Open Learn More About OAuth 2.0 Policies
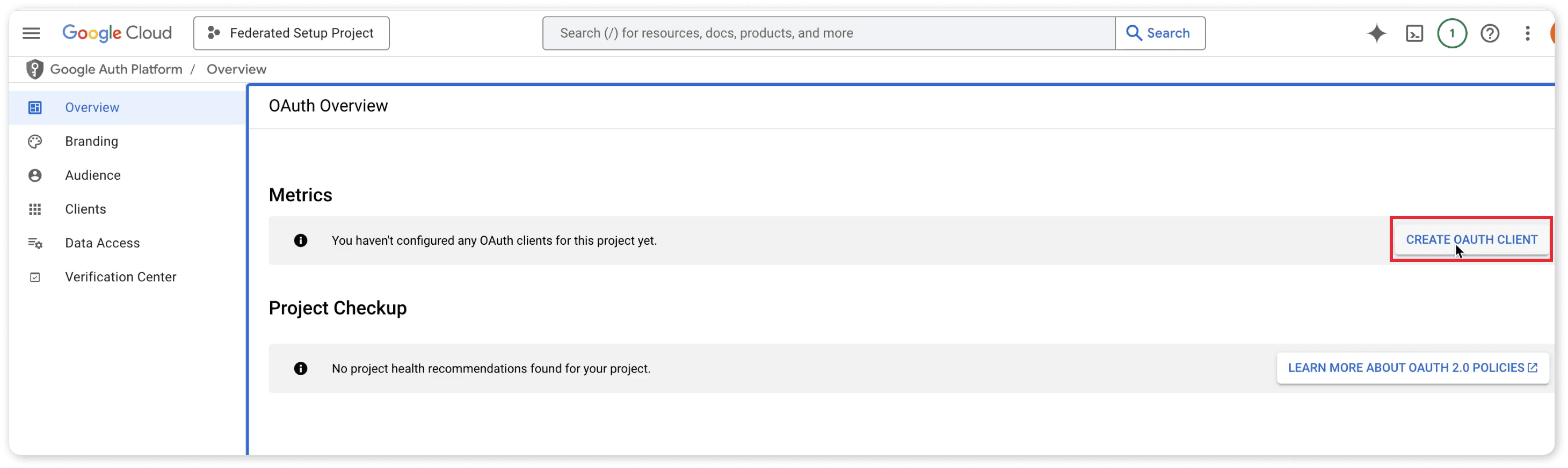Image resolution: width=1568 pixels, height=468 pixels. click(x=1412, y=368)
